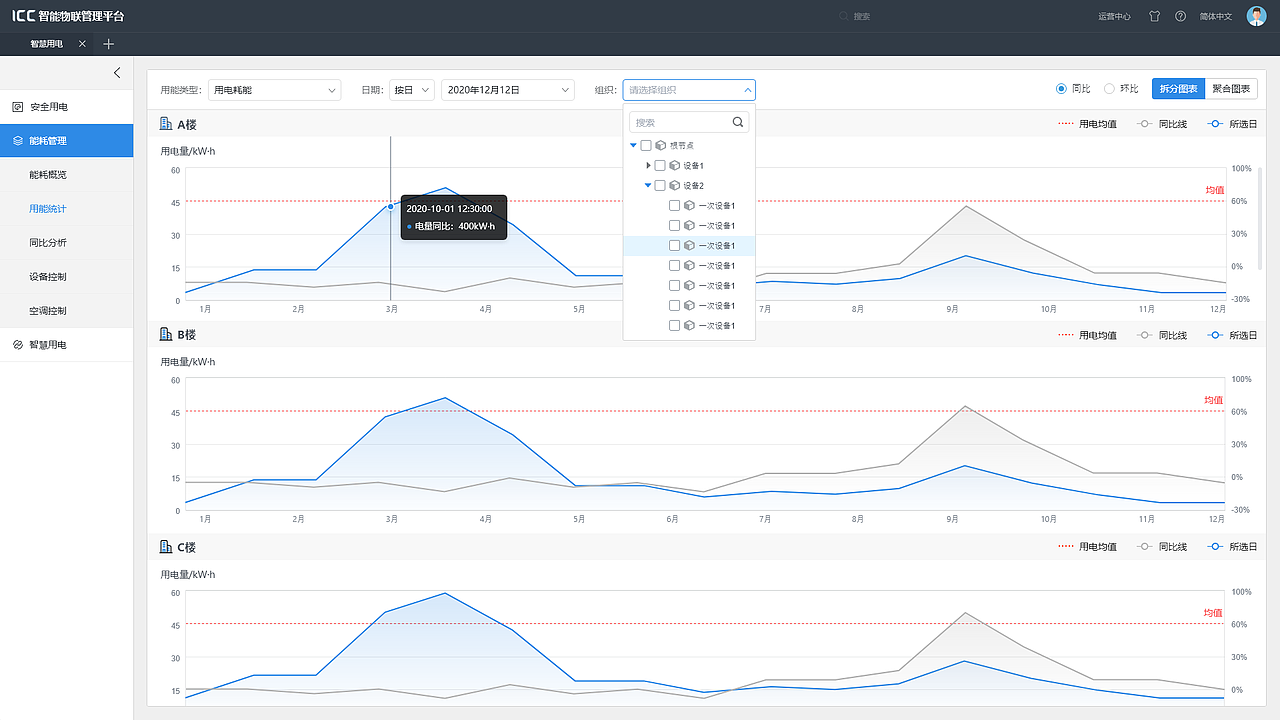Viewport: 1280px width, 720px height.
Task: Close the 请选择组织 dropdown
Action: point(689,90)
